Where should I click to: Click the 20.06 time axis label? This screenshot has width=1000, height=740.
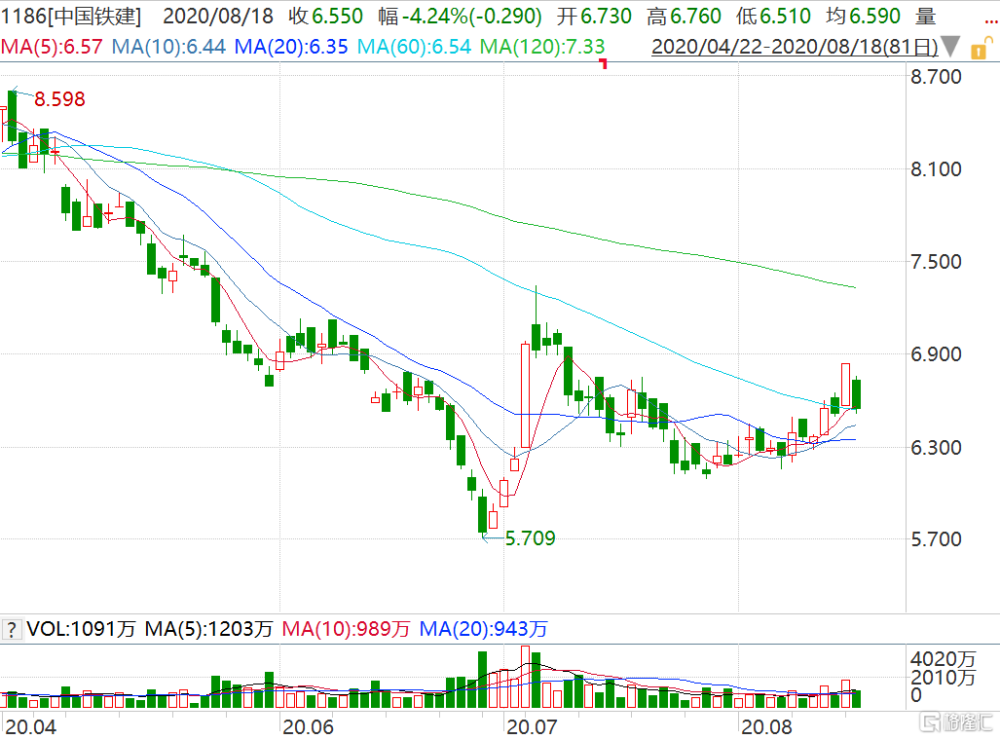[x=308, y=727]
